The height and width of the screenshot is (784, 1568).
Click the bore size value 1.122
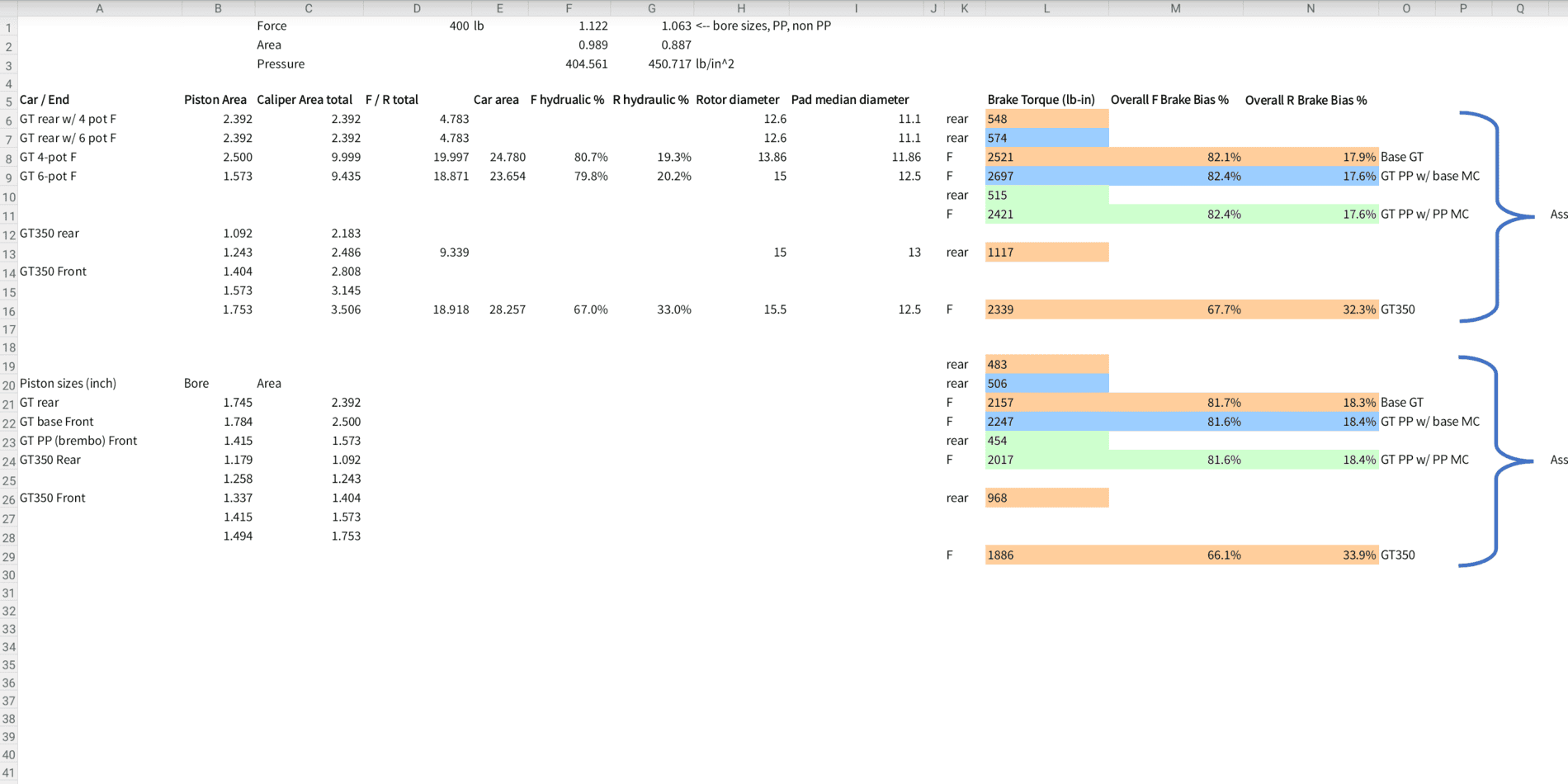point(593,26)
